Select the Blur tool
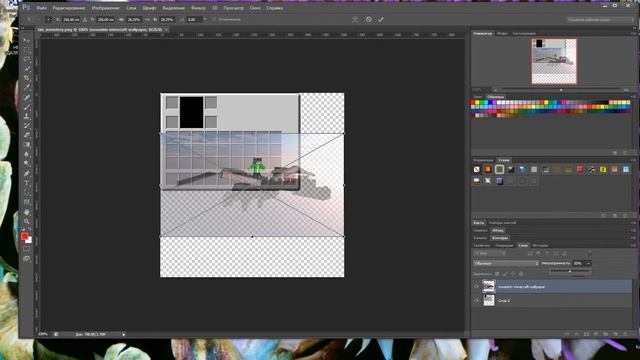This screenshot has width=640, height=360. (x=27, y=154)
